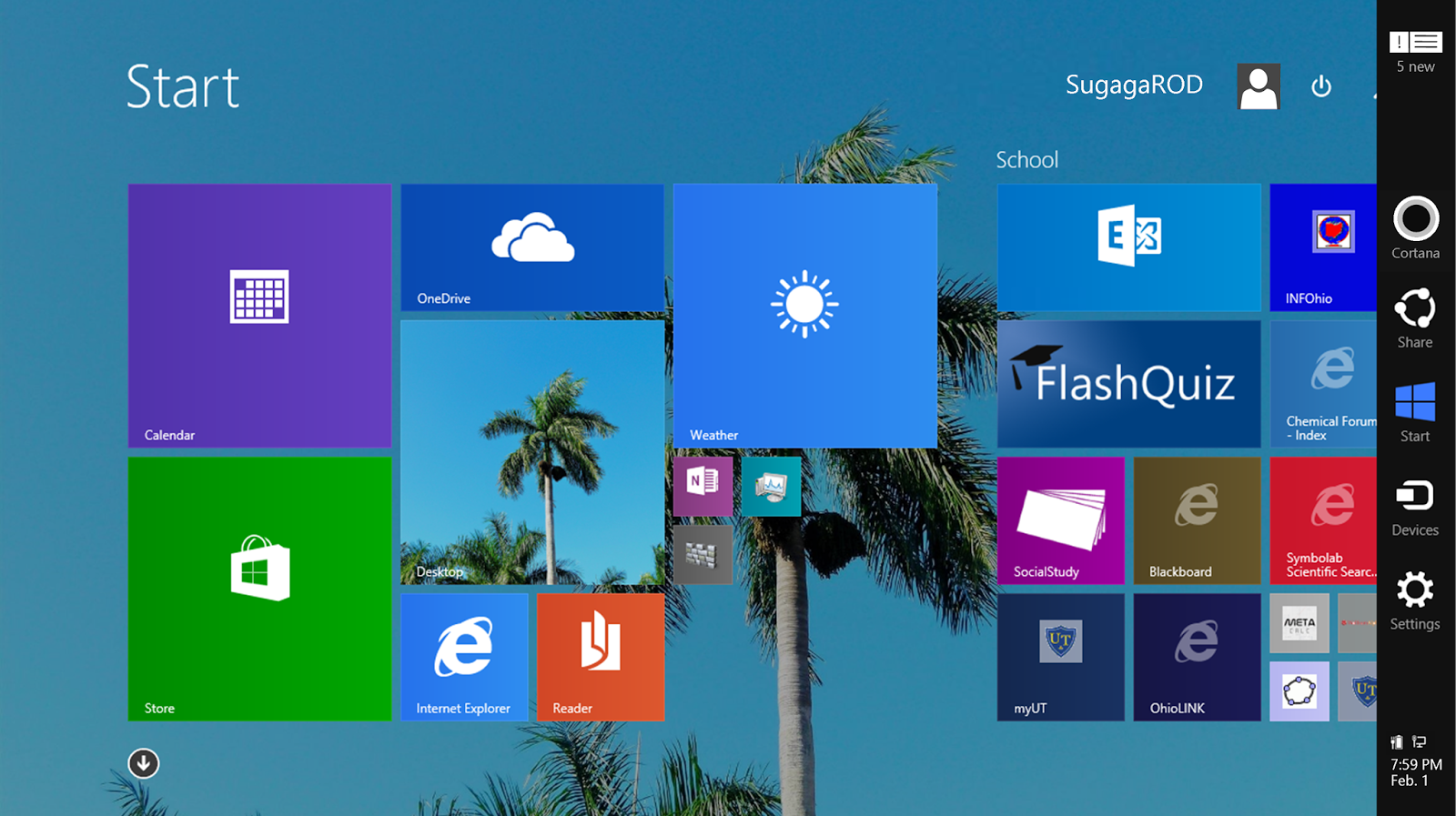1456x816 pixels.
Task: Open the 5 new notifications icon
Action: [1415, 52]
